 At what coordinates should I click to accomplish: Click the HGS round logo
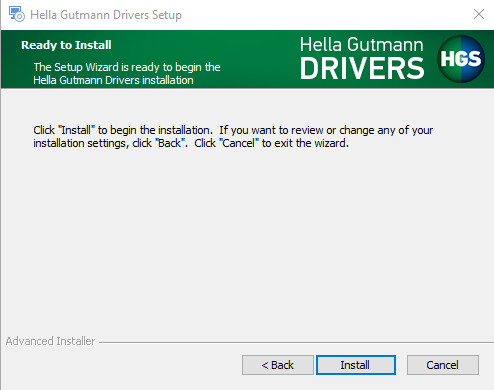click(x=461, y=59)
